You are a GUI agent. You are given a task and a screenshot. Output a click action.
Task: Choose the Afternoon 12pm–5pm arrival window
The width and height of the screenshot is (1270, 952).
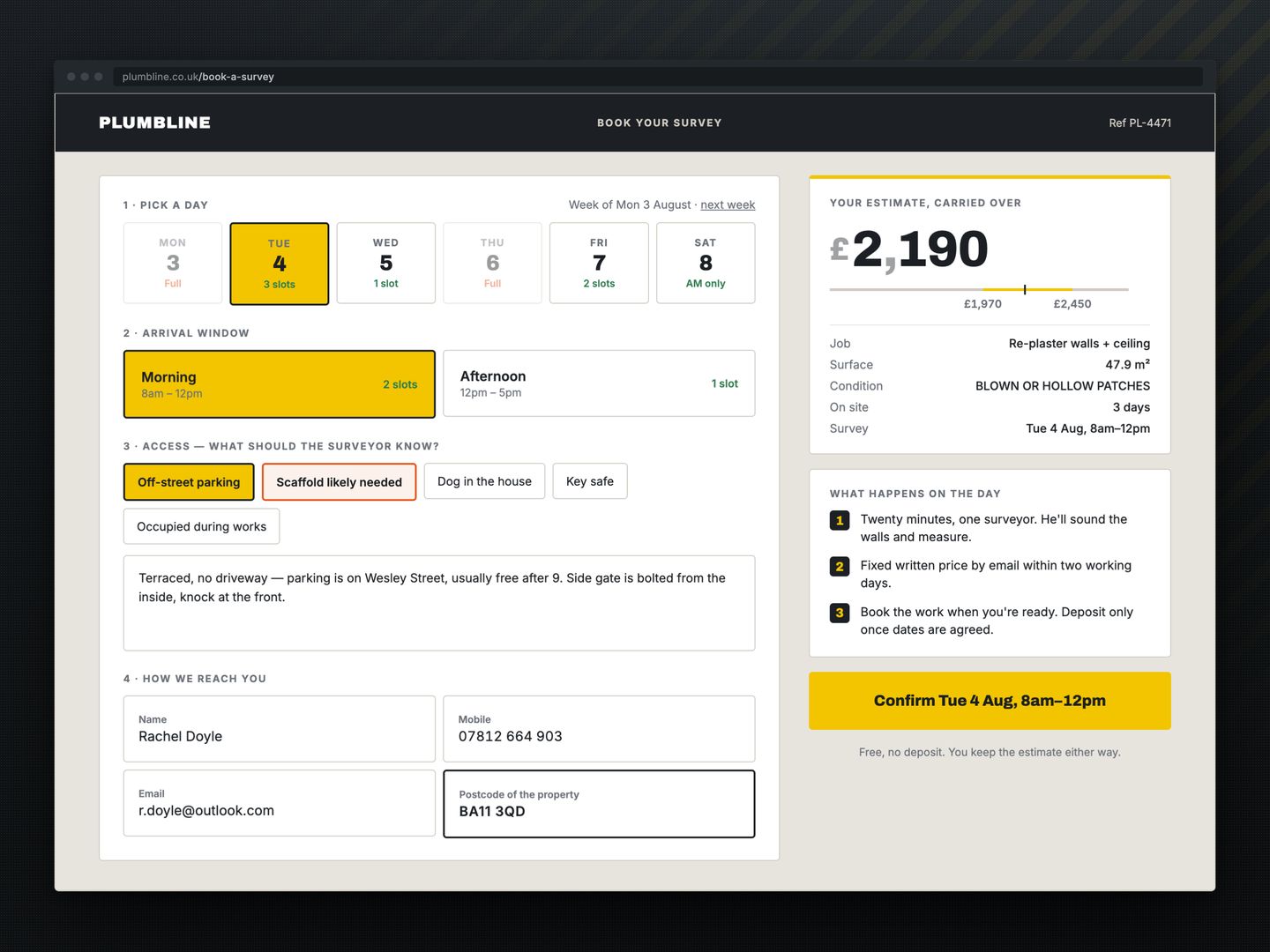599,383
